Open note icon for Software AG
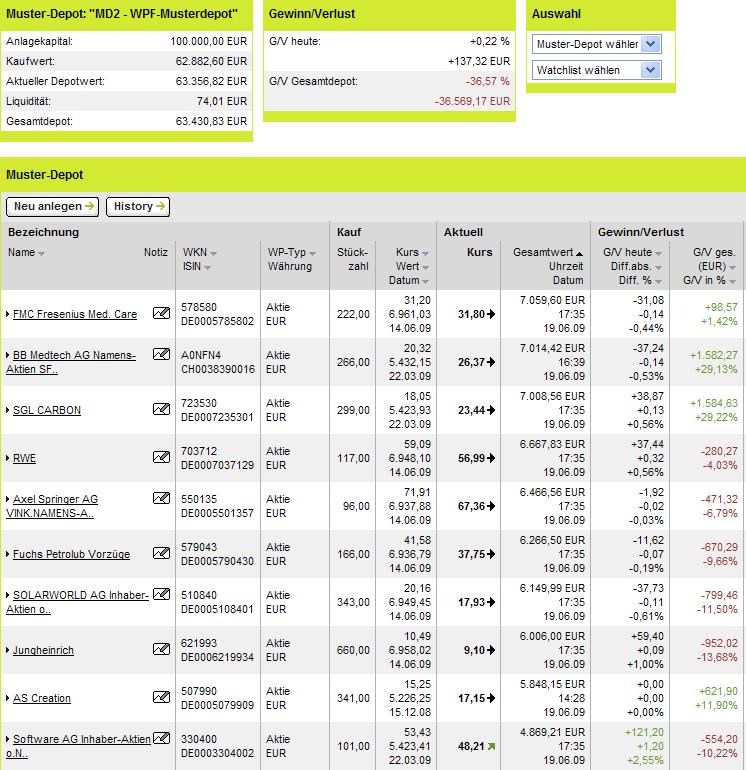 pos(161,738)
